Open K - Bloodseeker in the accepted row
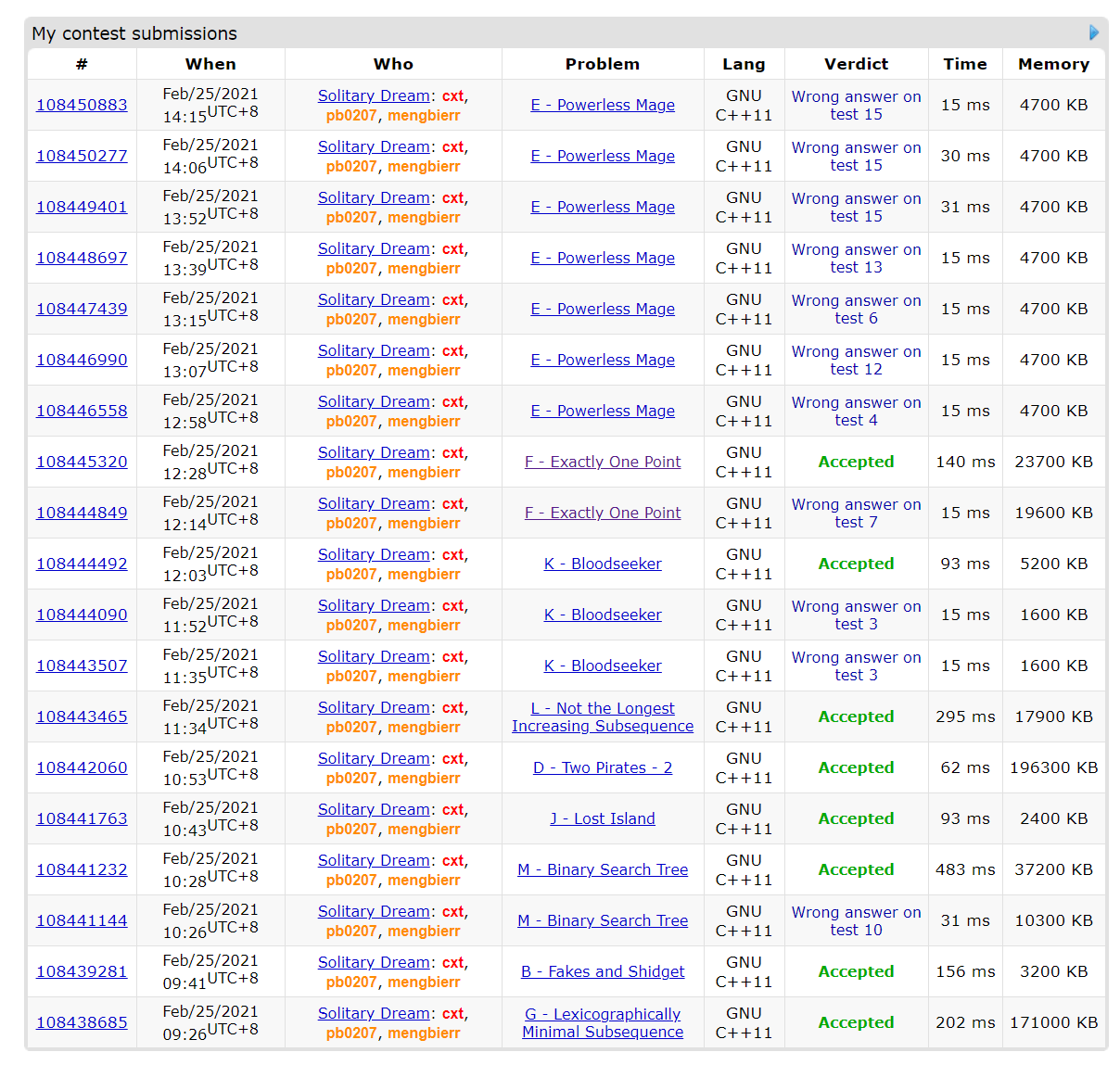Viewport: 1120px width, 1065px height. [603, 564]
